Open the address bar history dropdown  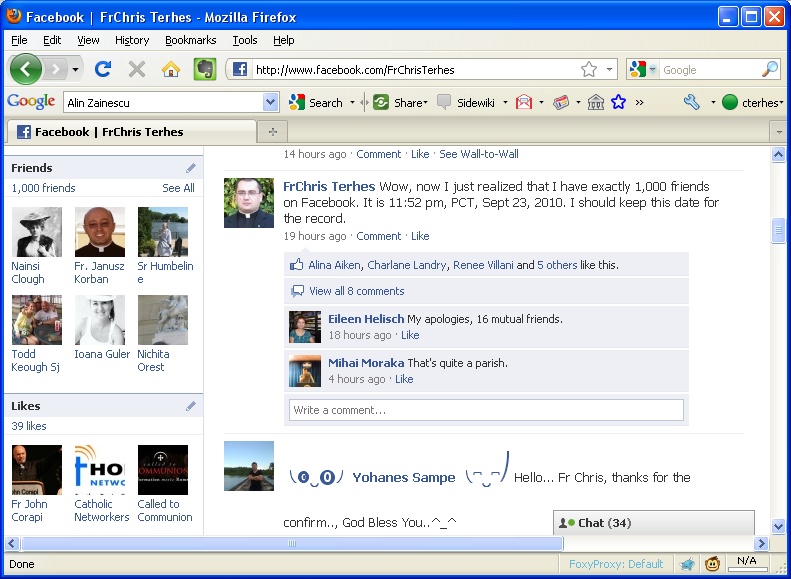click(x=609, y=69)
